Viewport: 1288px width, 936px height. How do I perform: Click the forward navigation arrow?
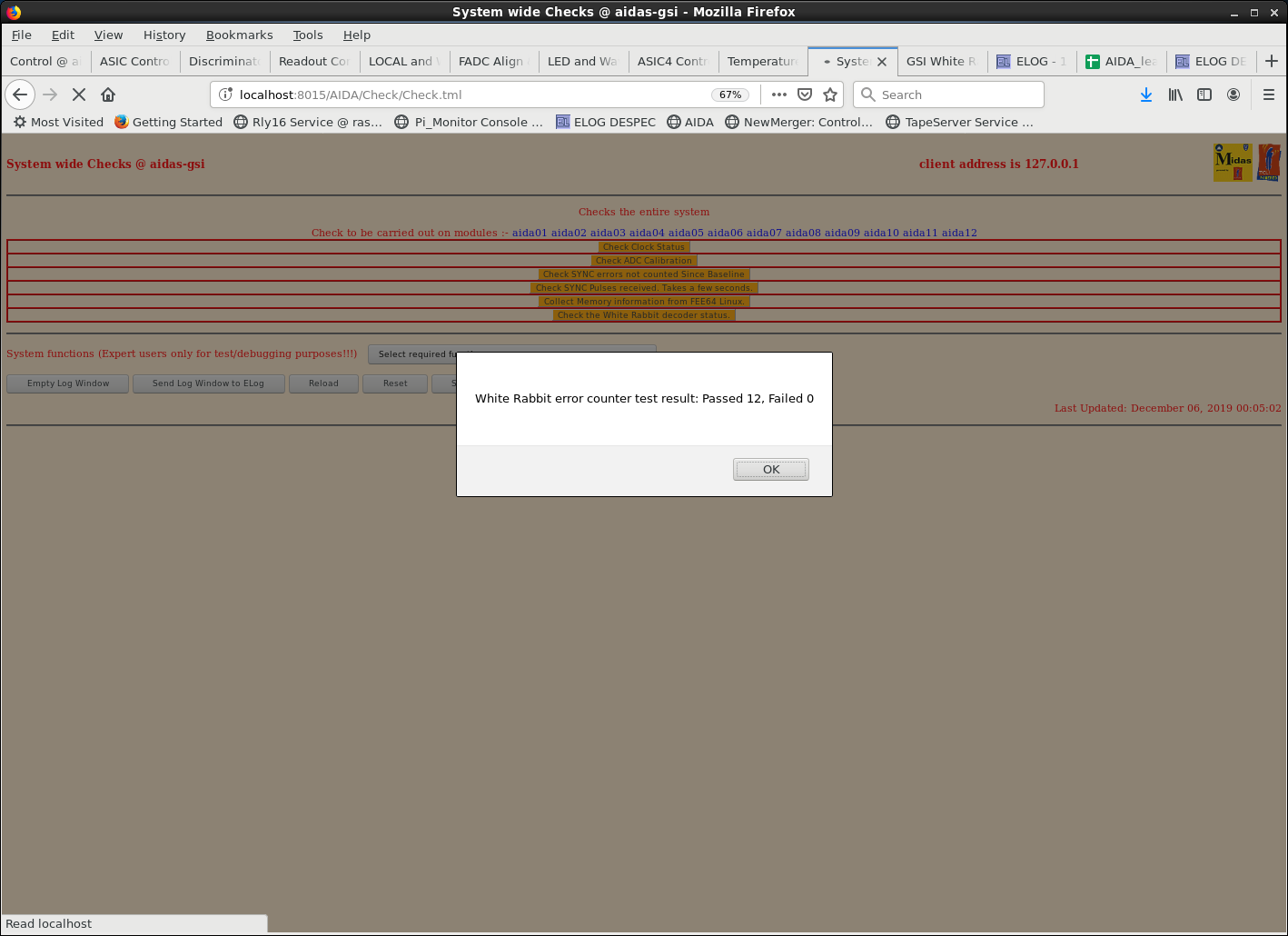pyautogui.click(x=50, y=95)
